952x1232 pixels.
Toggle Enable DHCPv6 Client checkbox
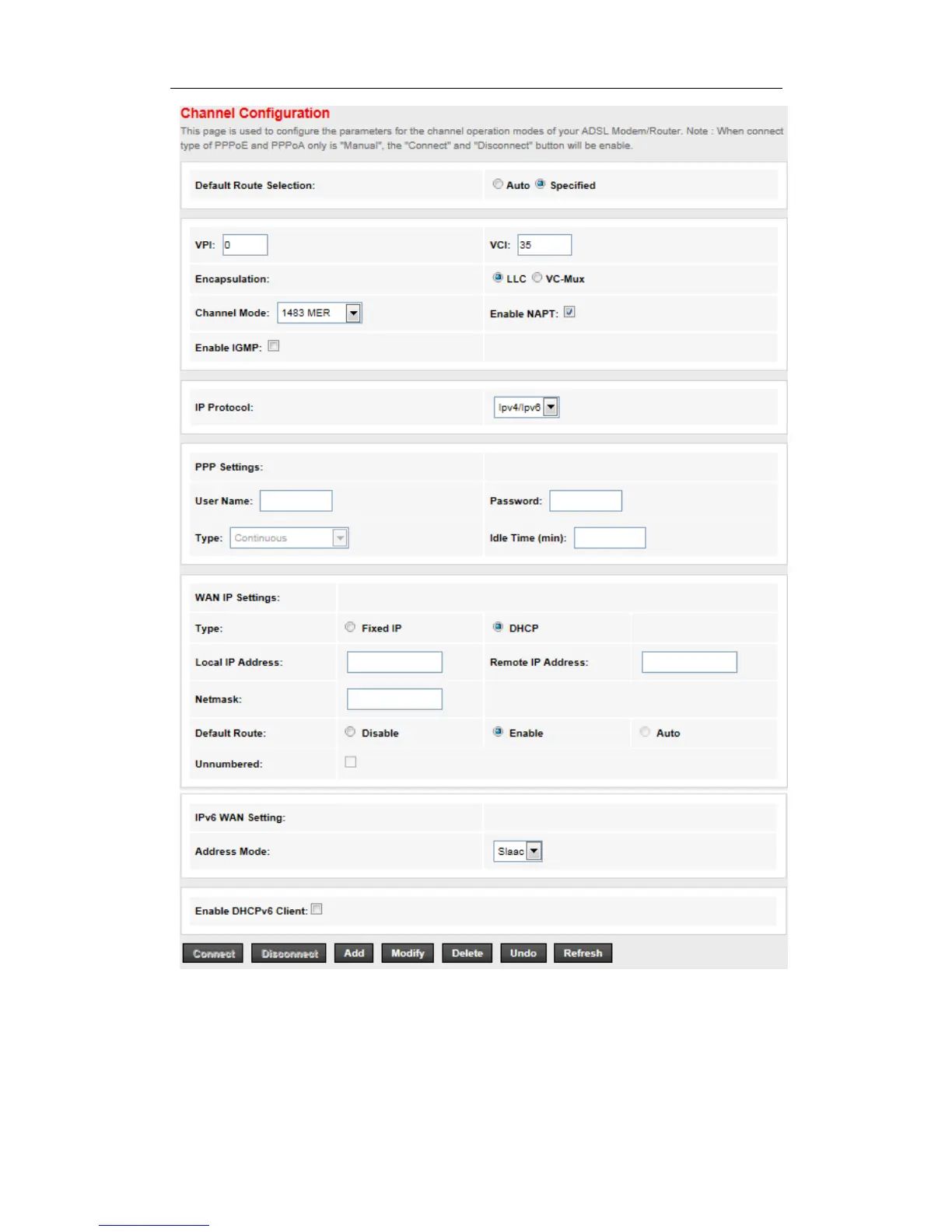click(x=317, y=909)
